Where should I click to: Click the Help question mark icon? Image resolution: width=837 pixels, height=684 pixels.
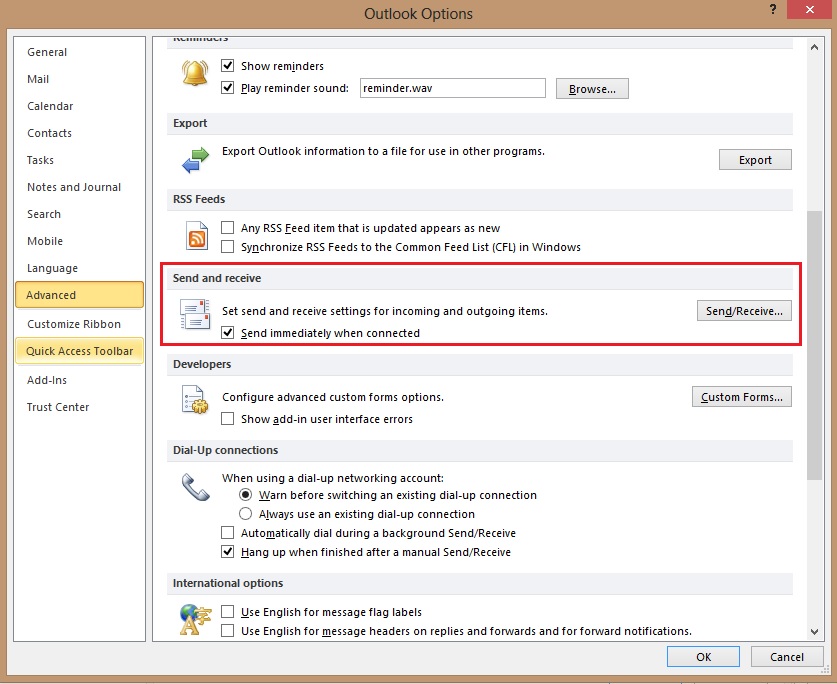coord(772,9)
